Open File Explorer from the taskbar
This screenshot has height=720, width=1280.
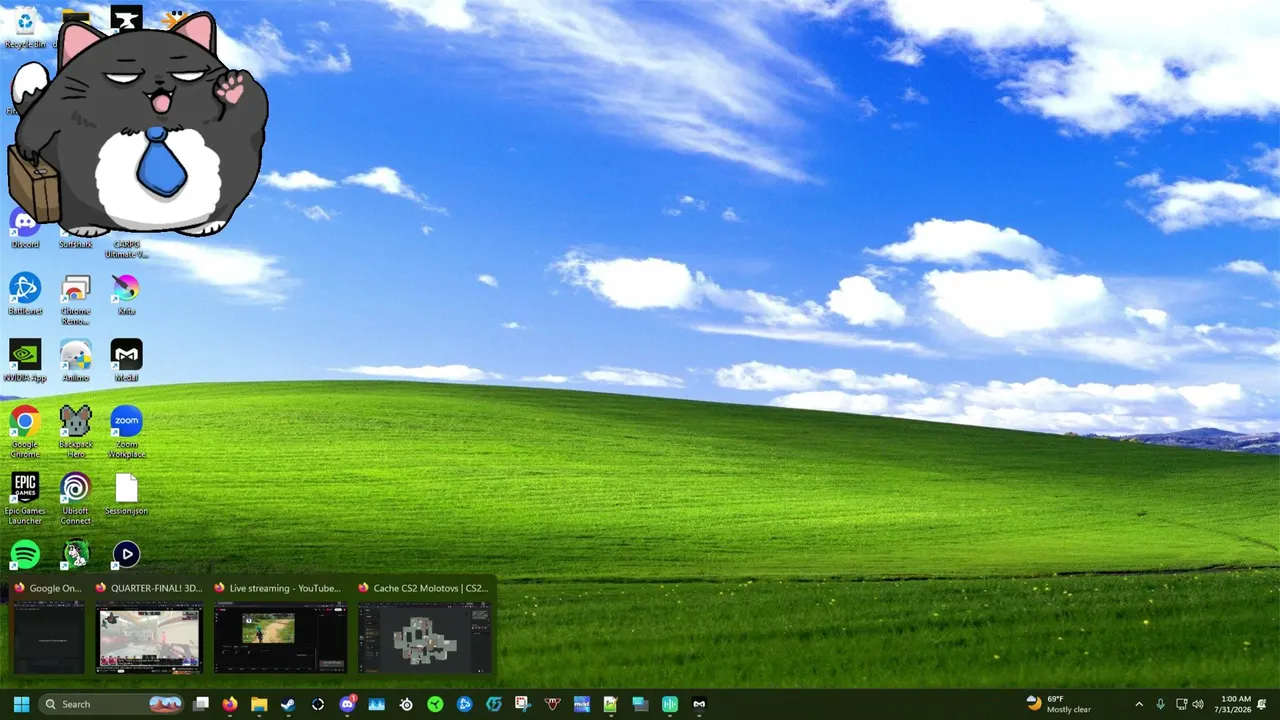pyautogui.click(x=259, y=704)
